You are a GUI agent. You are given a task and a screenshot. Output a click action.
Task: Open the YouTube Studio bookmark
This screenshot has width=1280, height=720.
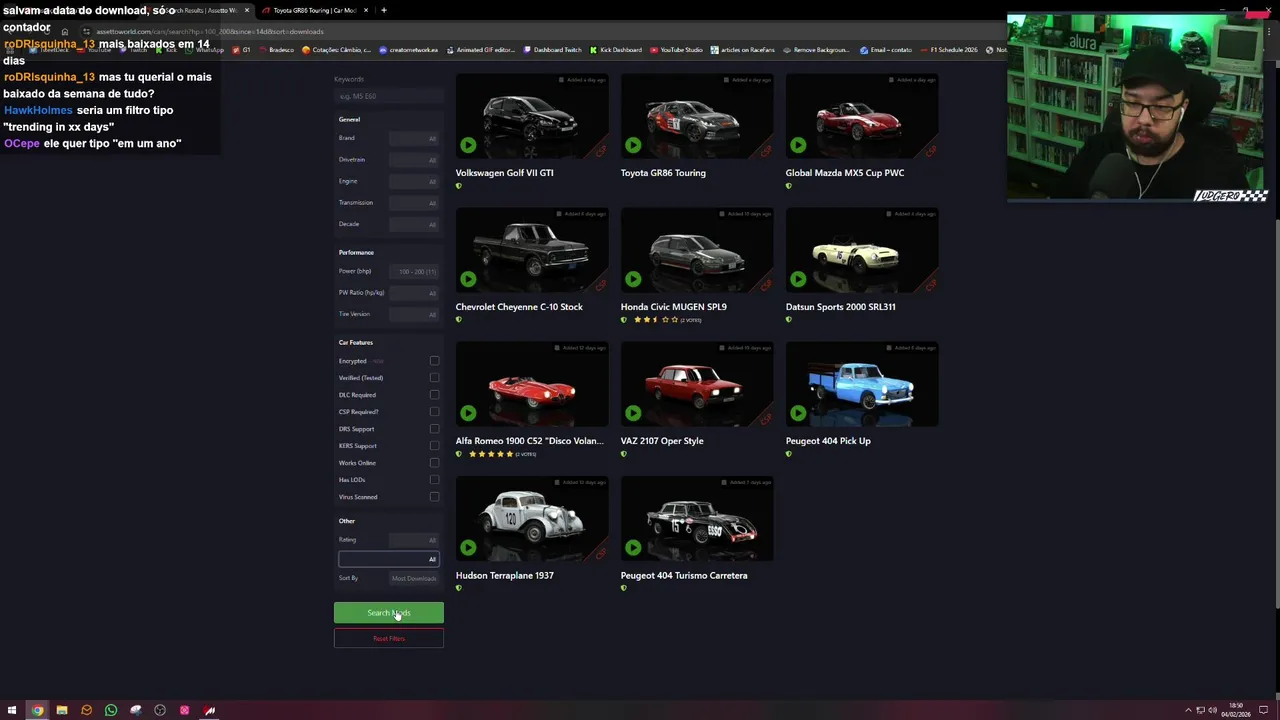676,49
